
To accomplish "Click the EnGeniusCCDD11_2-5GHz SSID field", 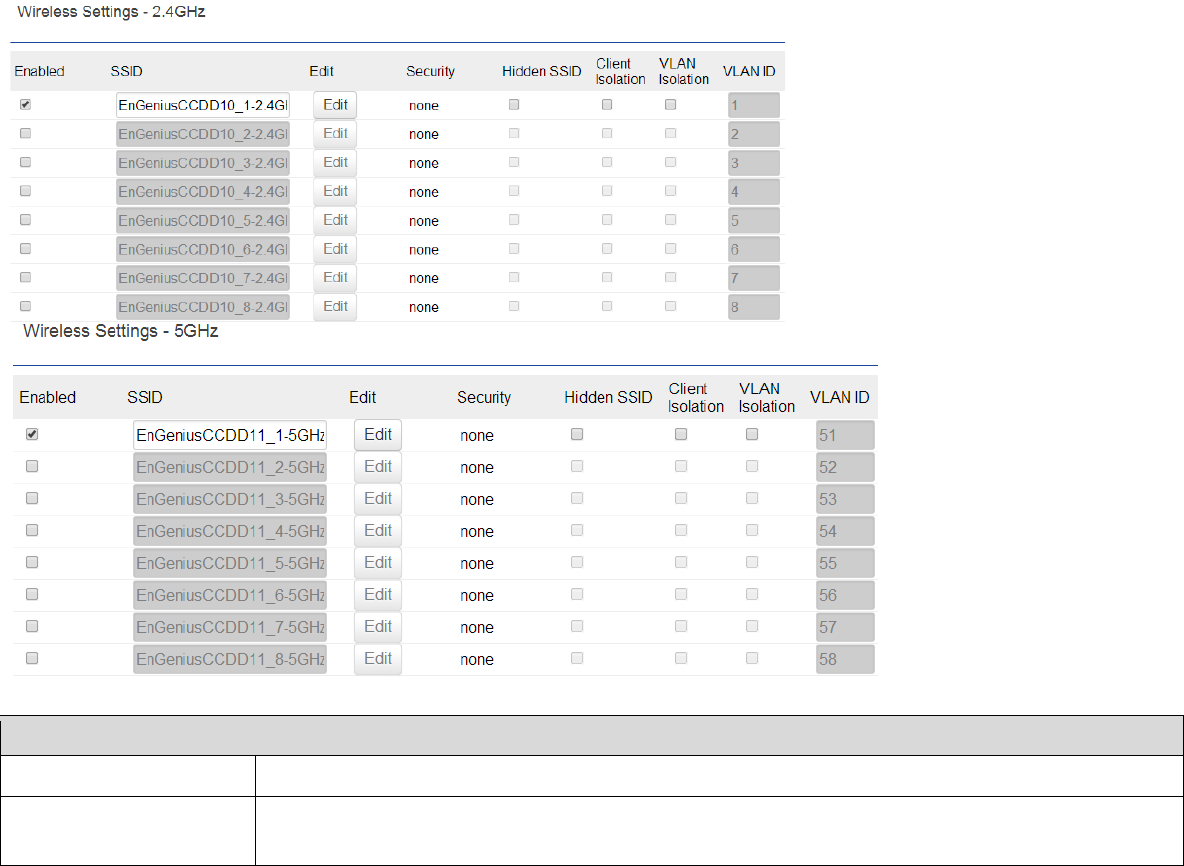I will [230, 467].
